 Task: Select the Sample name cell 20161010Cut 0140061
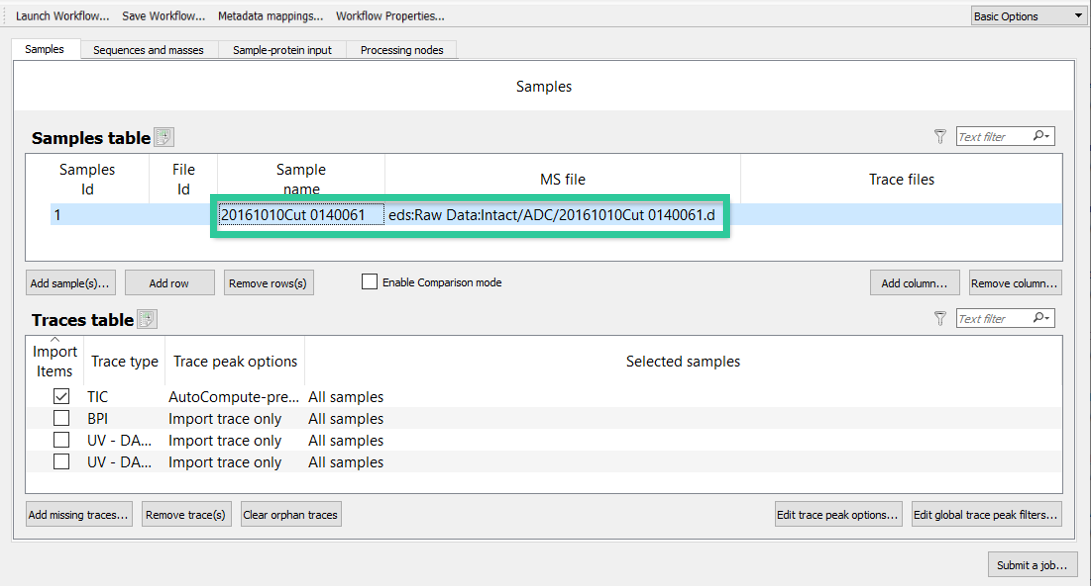point(301,215)
